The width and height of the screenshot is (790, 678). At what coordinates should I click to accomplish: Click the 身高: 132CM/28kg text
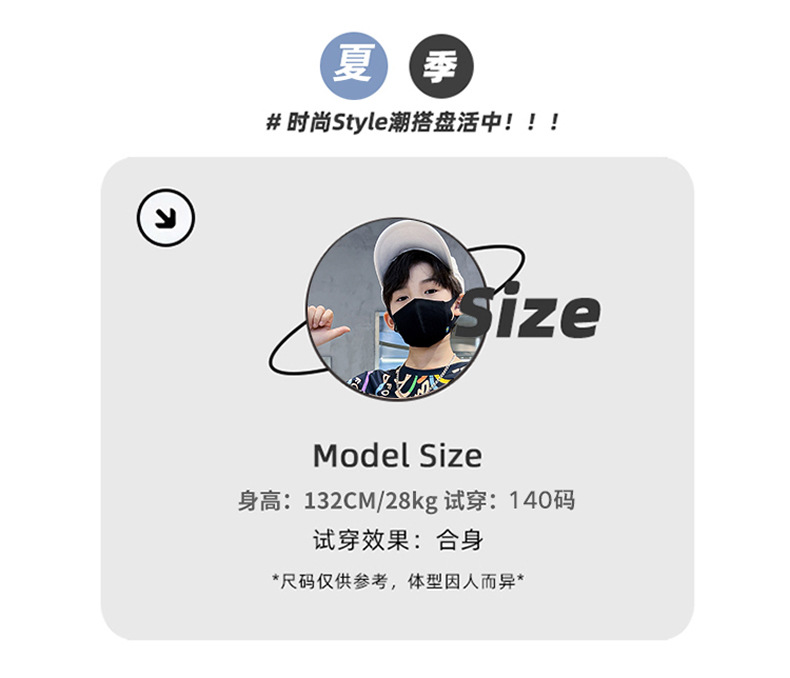[338, 501]
